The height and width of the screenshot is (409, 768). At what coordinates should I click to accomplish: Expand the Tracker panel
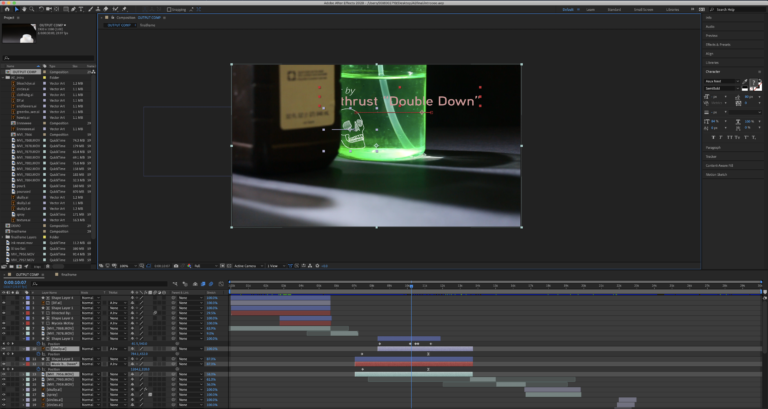pyautogui.click(x=711, y=157)
